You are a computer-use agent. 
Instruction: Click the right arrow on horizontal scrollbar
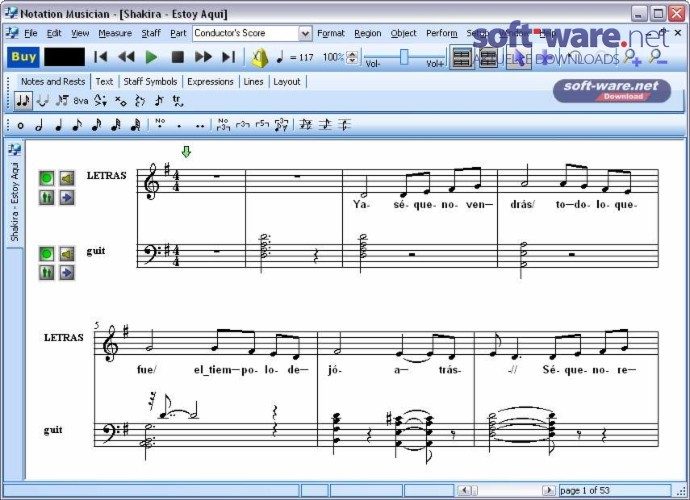point(548,490)
